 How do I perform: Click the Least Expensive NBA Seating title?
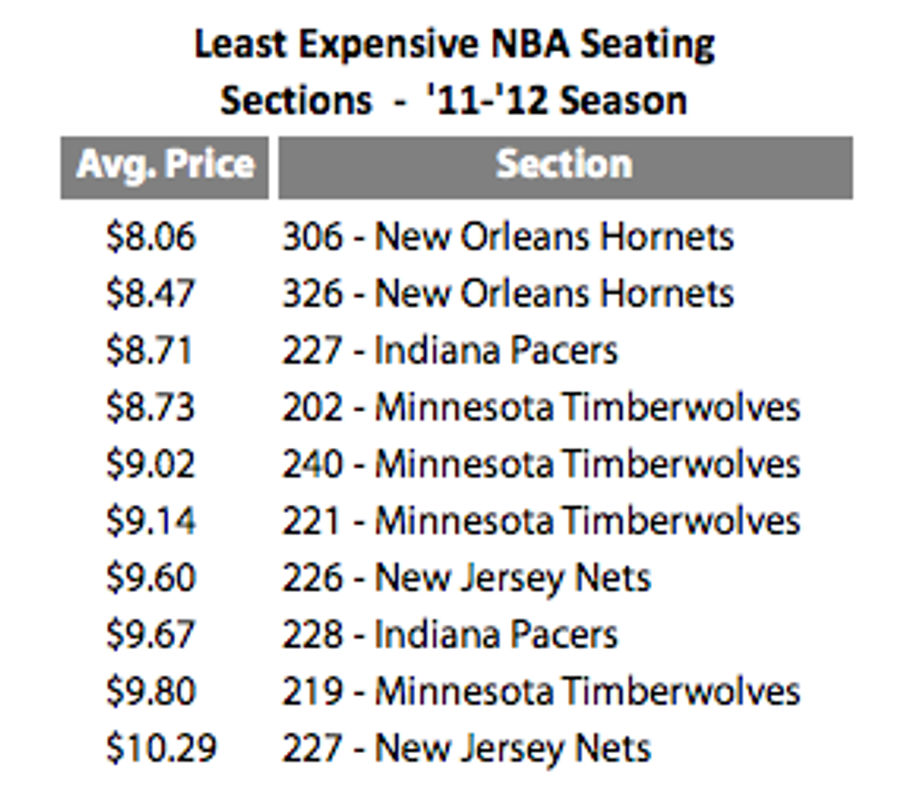coord(455,45)
